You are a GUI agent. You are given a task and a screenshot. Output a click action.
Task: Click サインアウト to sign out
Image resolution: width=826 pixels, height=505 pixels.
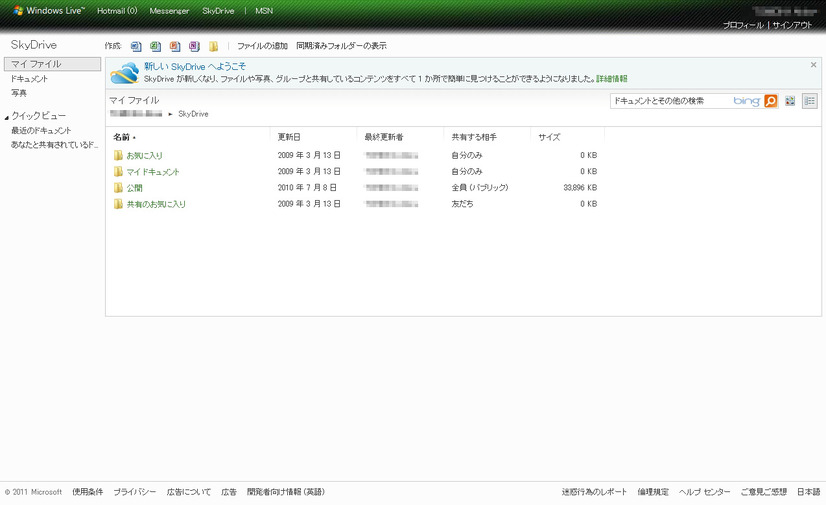792,25
